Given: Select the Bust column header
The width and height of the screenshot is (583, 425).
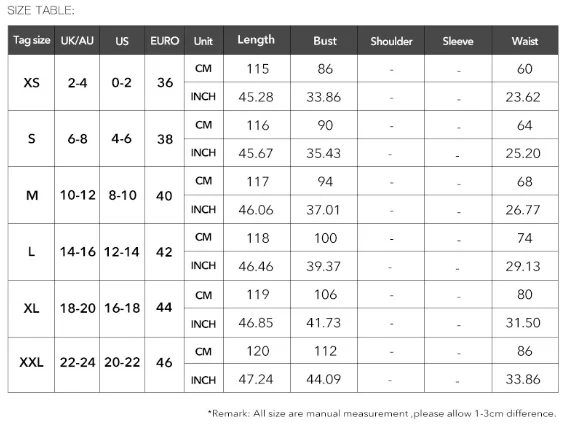Looking at the screenshot, I should pyautogui.click(x=324, y=40).
